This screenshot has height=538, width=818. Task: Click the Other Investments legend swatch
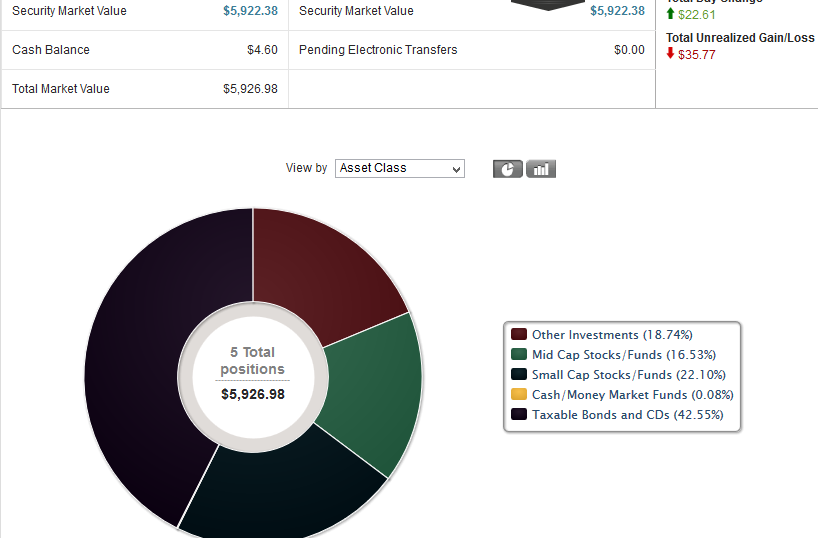[519, 334]
